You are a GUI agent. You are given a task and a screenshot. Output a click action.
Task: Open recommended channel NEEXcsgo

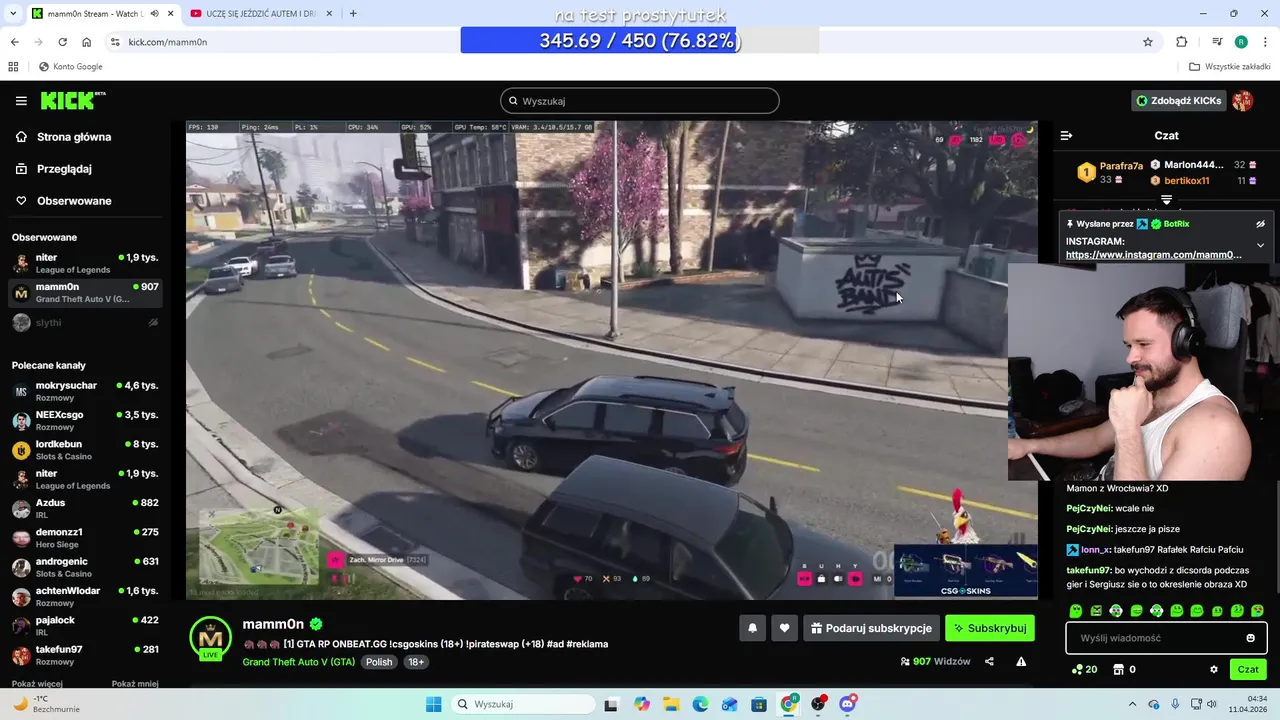point(84,421)
